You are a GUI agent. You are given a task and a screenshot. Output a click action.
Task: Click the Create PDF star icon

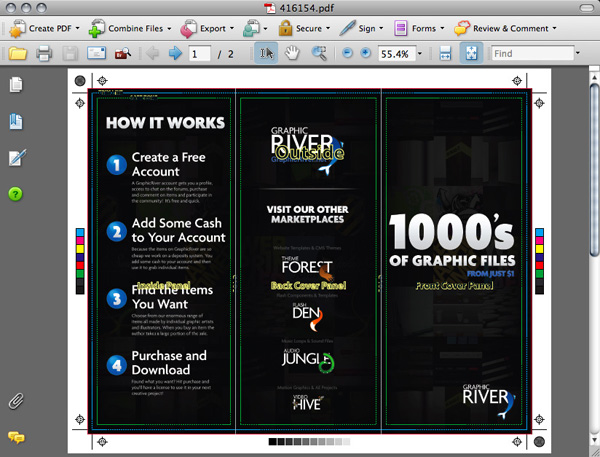click(x=17, y=29)
